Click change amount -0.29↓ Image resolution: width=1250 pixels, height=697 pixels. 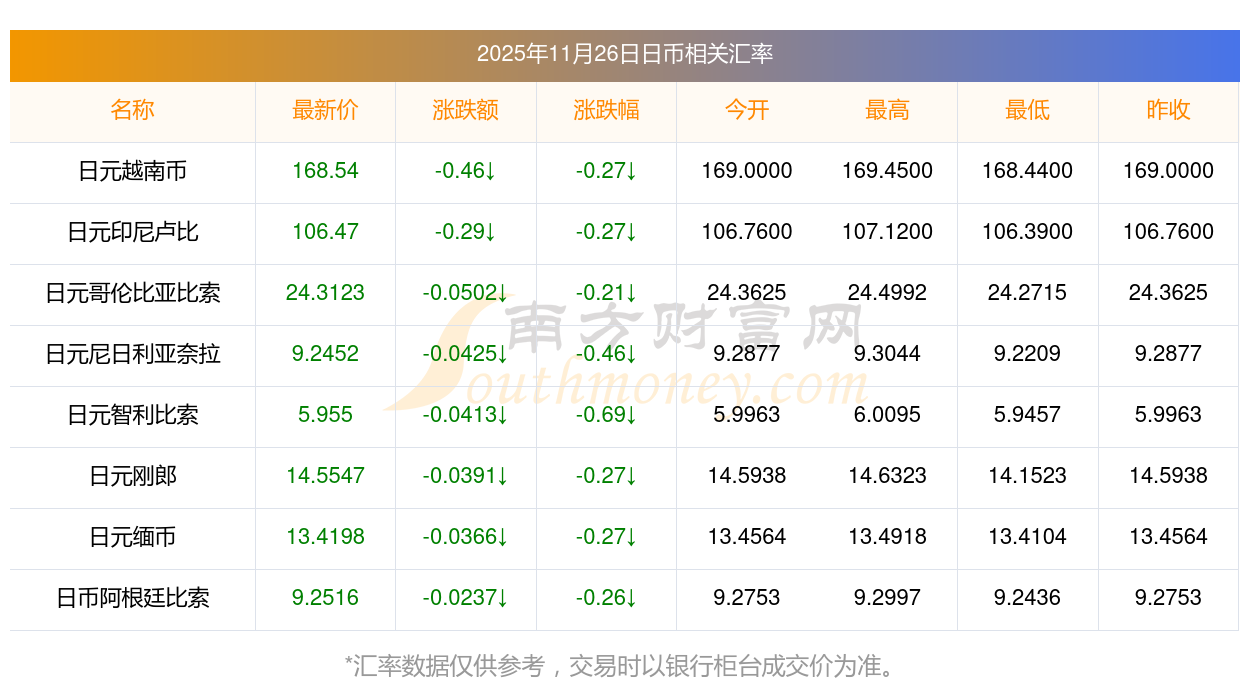tap(466, 232)
